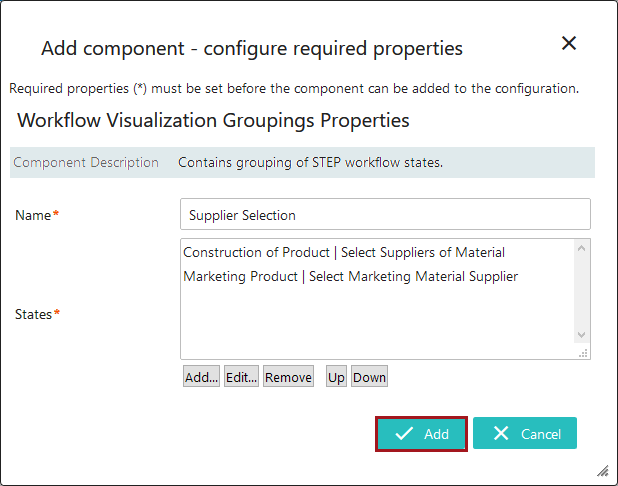The image size is (618, 486).
Task: Click the Component Description label
Action: point(86,162)
